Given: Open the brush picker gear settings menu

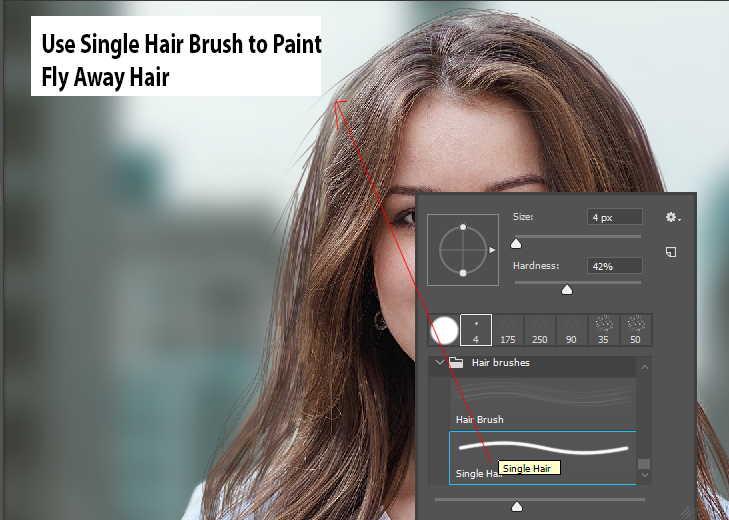Looking at the screenshot, I should [673, 217].
